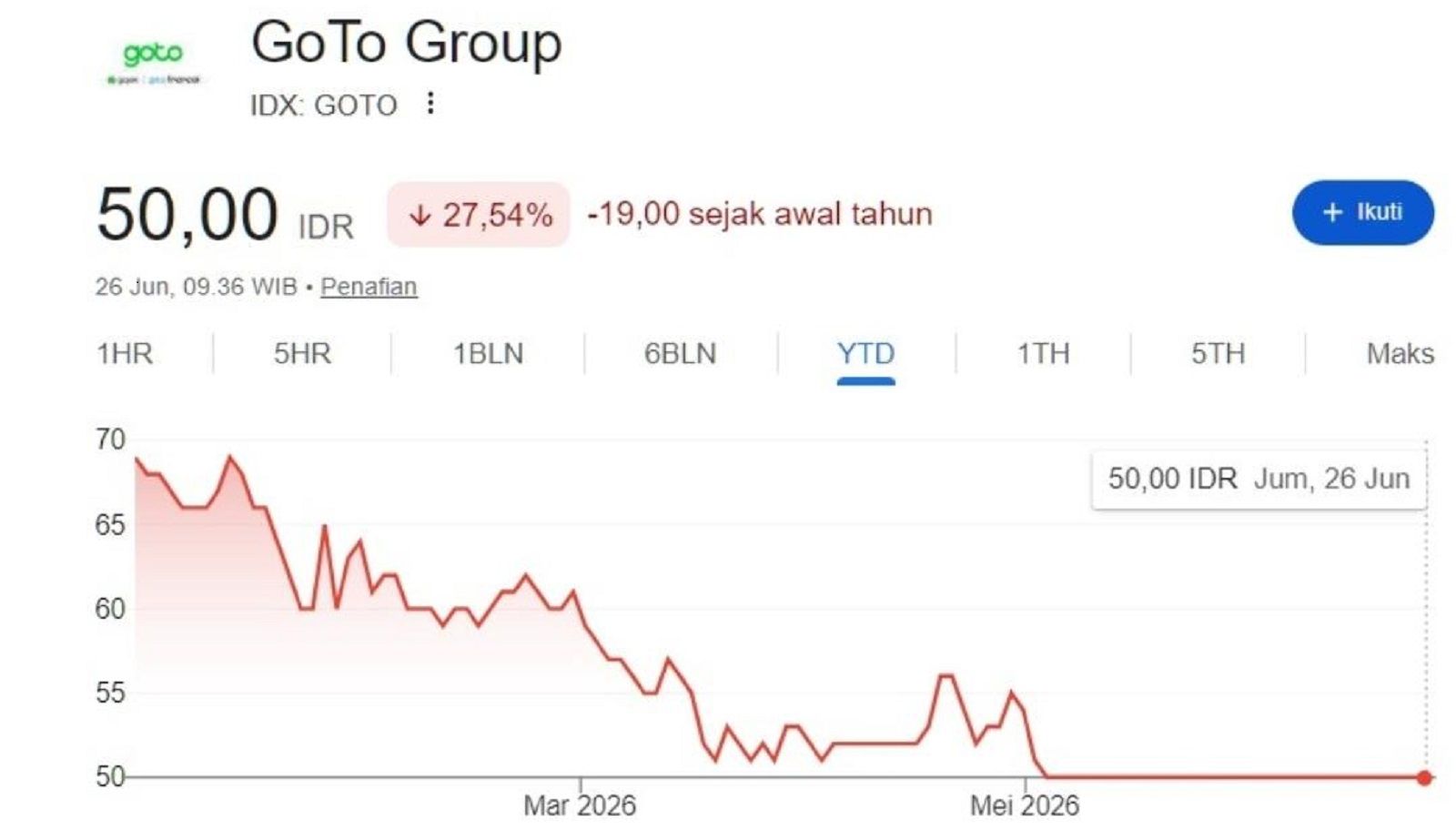Click the IDX: GOTO ticker label
Image resolution: width=1456 pixels, height=840 pixels.
[324, 106]
